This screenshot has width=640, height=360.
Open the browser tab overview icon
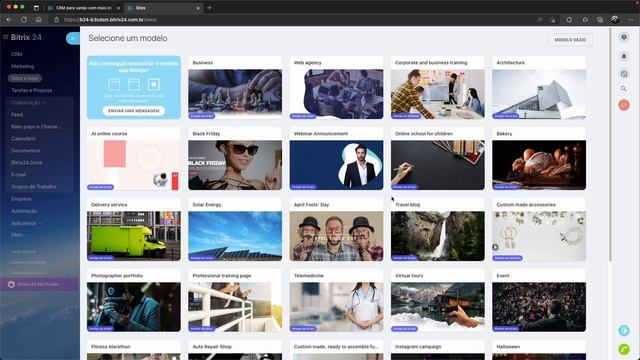[36, 8]
